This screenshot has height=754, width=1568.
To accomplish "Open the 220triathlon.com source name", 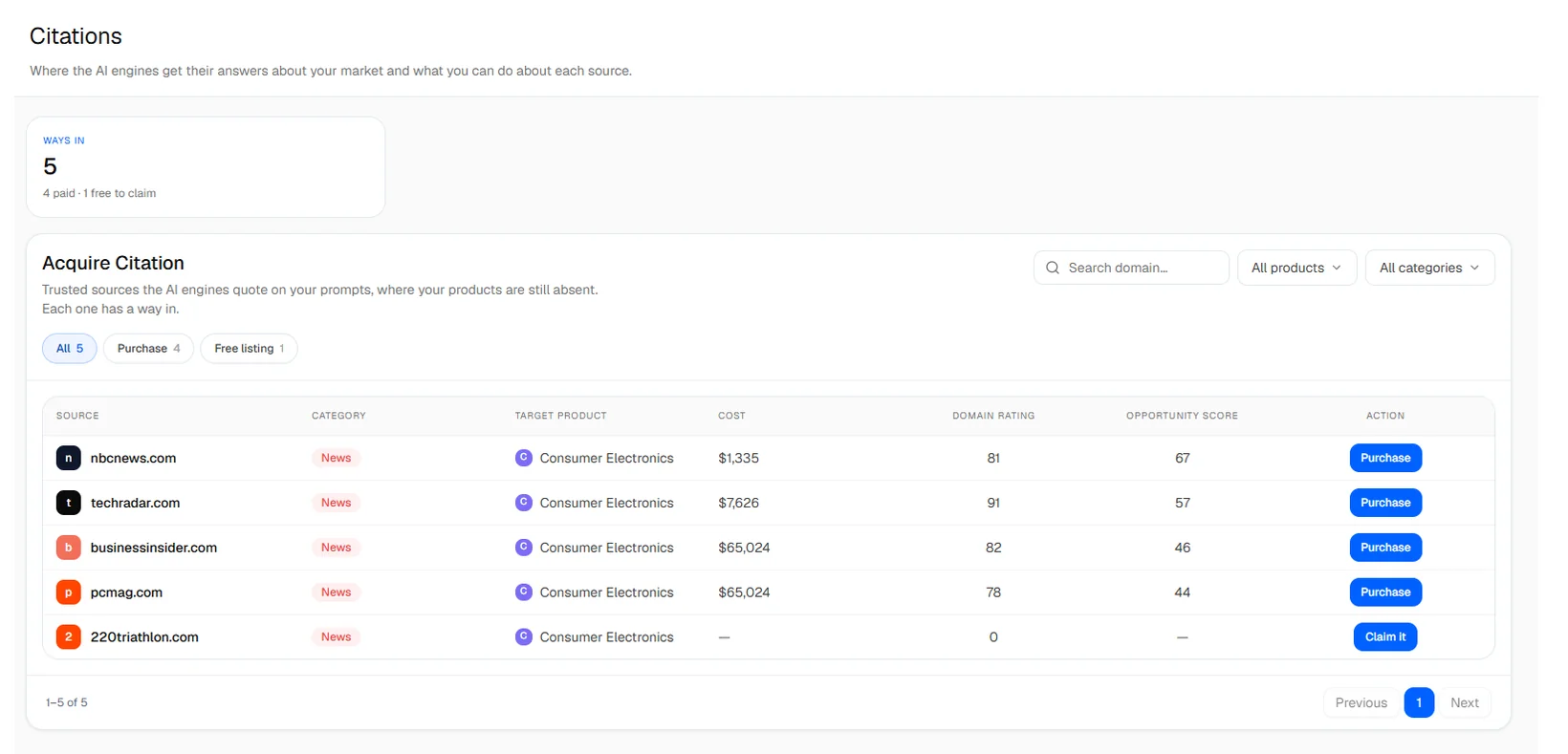I will tap(144, 636).
